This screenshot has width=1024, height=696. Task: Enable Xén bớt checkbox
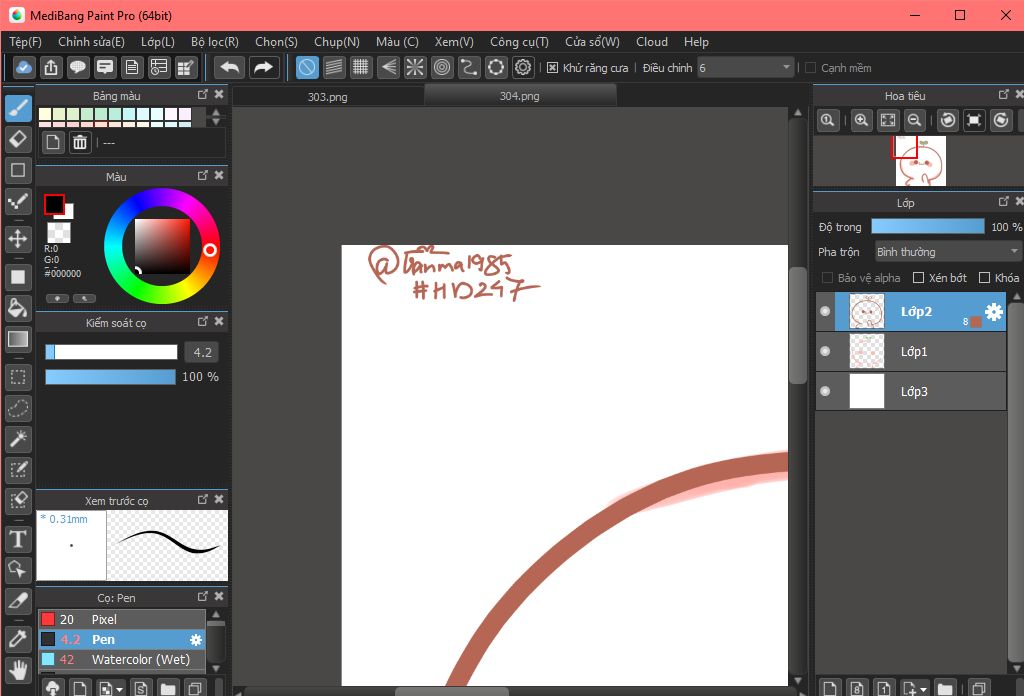pyautogui.click(x=918, y=278)
